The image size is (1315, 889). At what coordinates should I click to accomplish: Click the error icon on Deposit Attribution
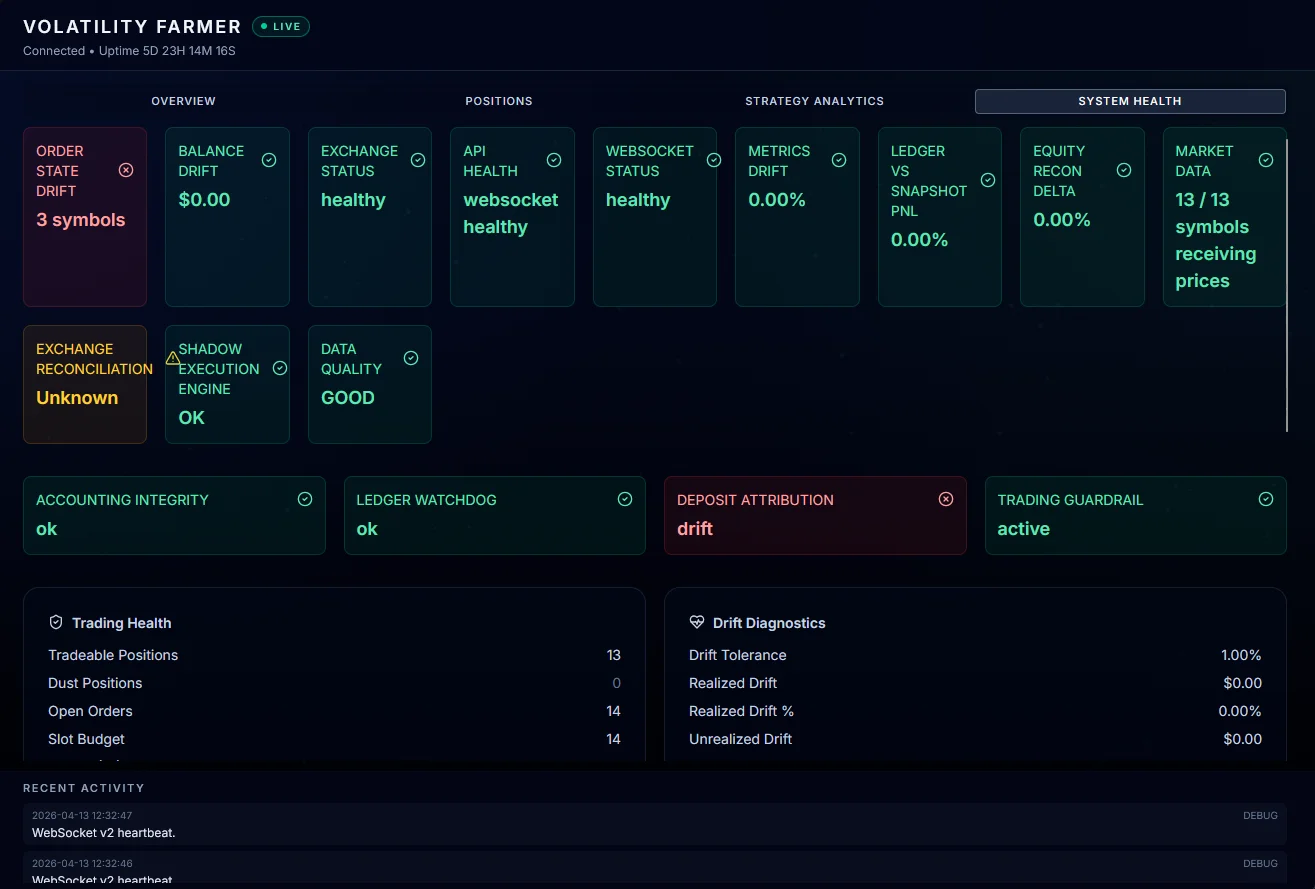(946, 499)
